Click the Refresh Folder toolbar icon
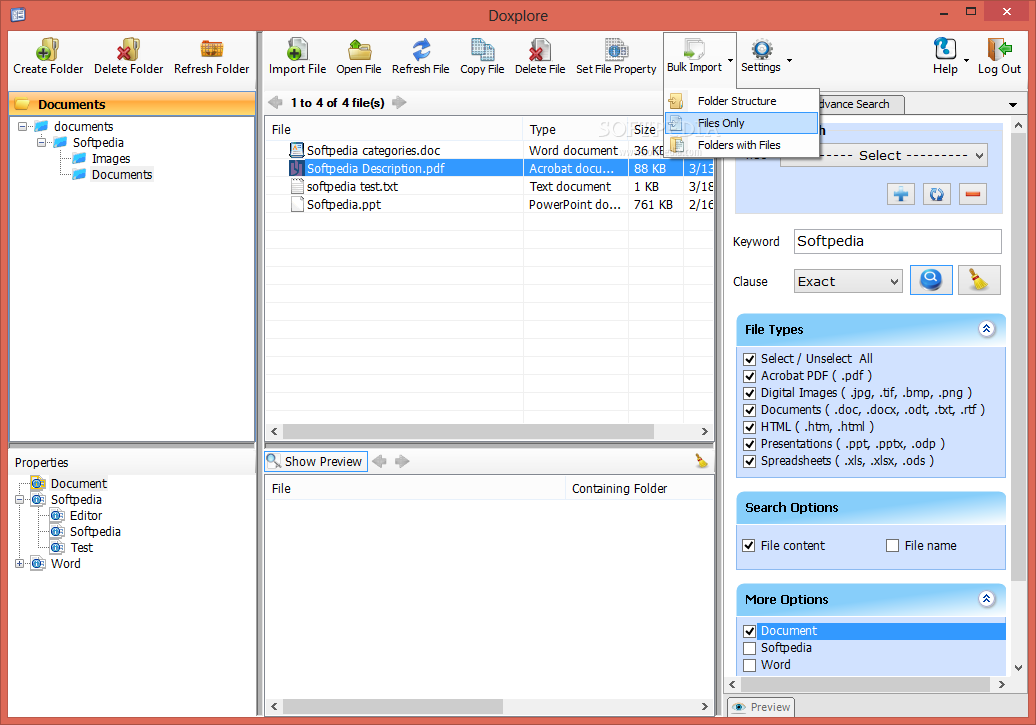The width and height of the screenshot is (1036, 725). point(211,50)
